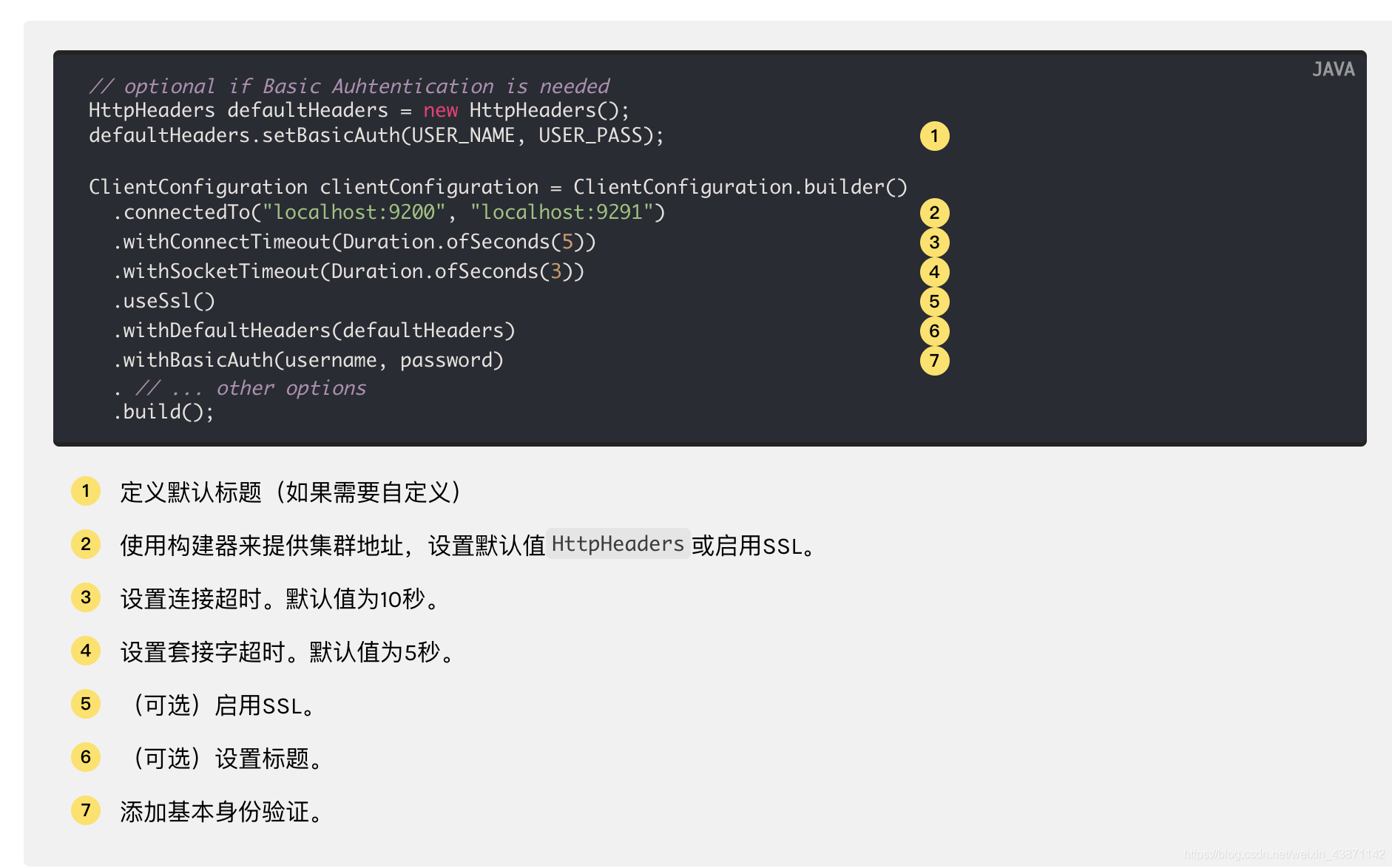Click the "localhost:9200" string in code
The width and height of the screenshot is (1392, 868).
354,212
